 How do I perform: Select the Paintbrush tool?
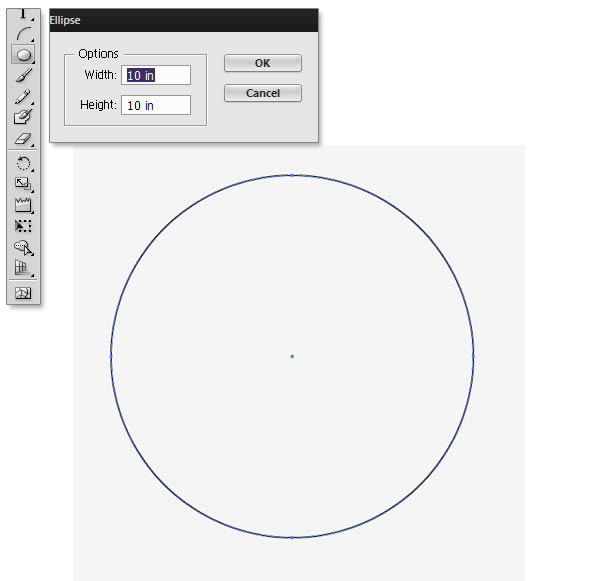pos(23,75)
